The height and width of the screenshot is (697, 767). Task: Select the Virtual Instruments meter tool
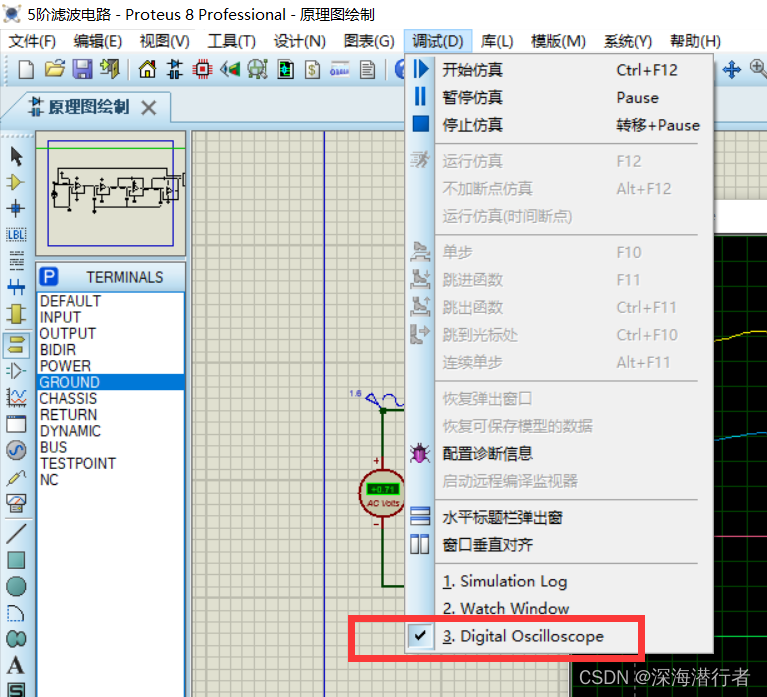tap(16, 503)
